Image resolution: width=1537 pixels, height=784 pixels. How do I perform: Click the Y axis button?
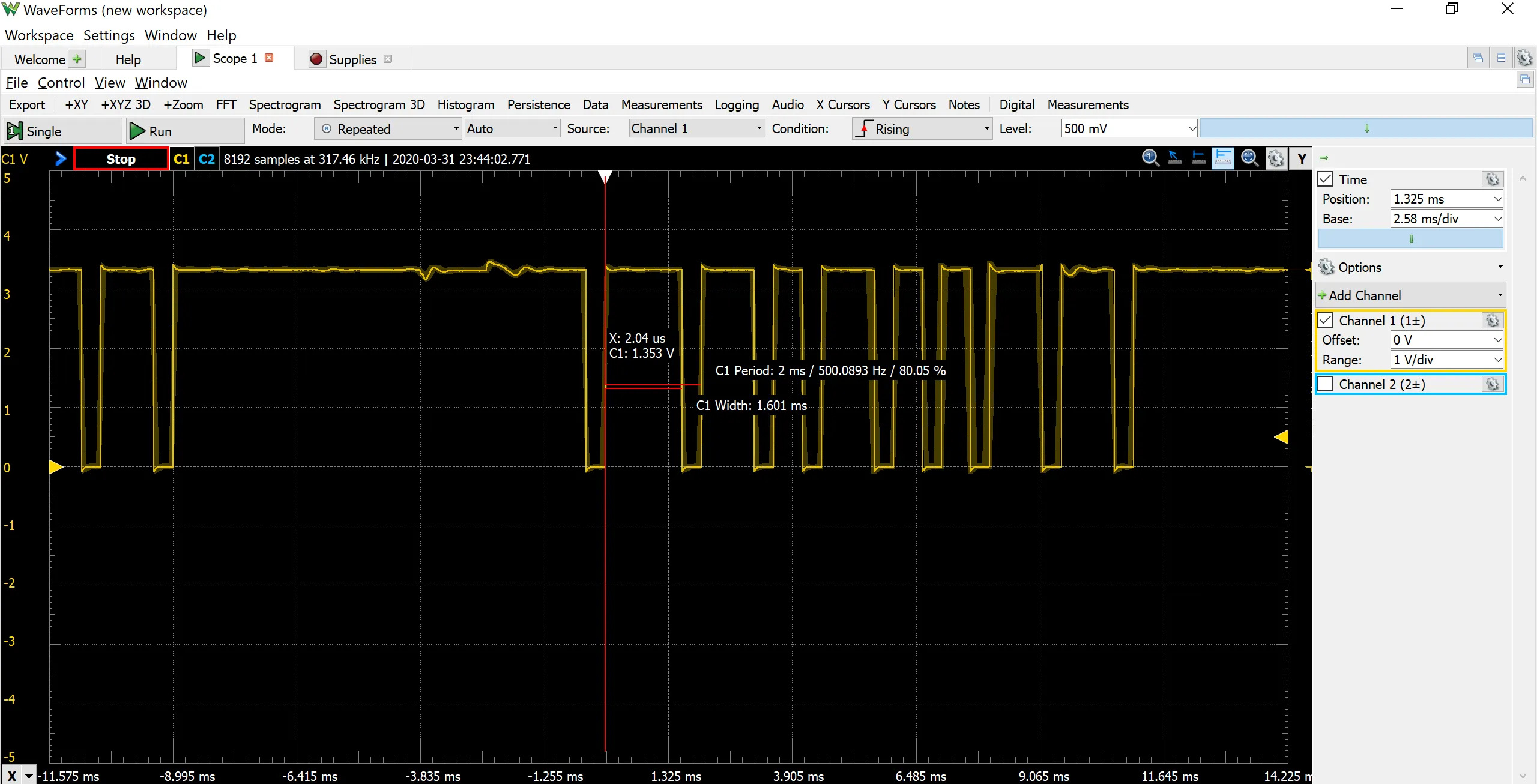tap(1302, 159)
